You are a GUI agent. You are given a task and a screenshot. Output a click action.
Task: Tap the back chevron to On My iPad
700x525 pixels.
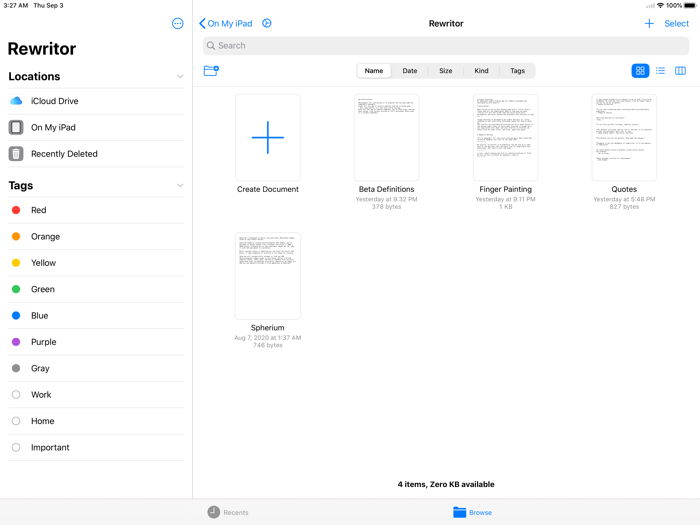click(202, 23)
